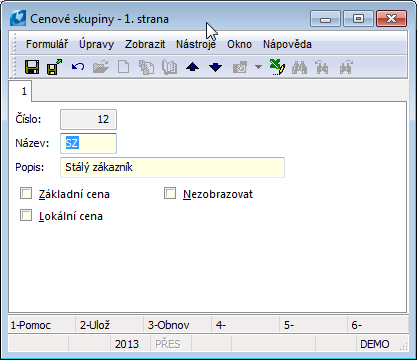
Task: Close the Cenové skupiny window
Action: (391, 19)
